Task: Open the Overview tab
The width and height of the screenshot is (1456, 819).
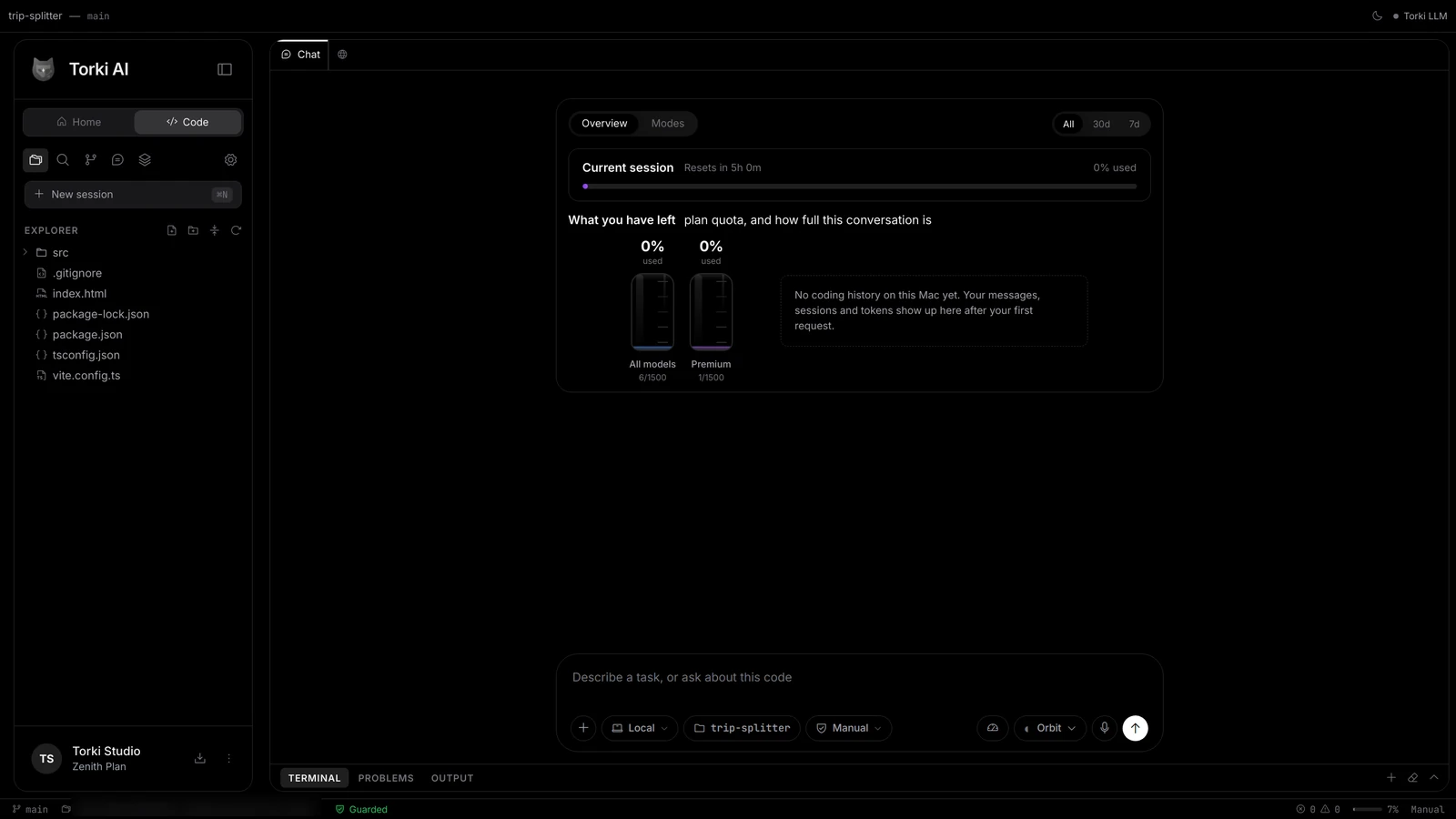Action: [604, 124]
